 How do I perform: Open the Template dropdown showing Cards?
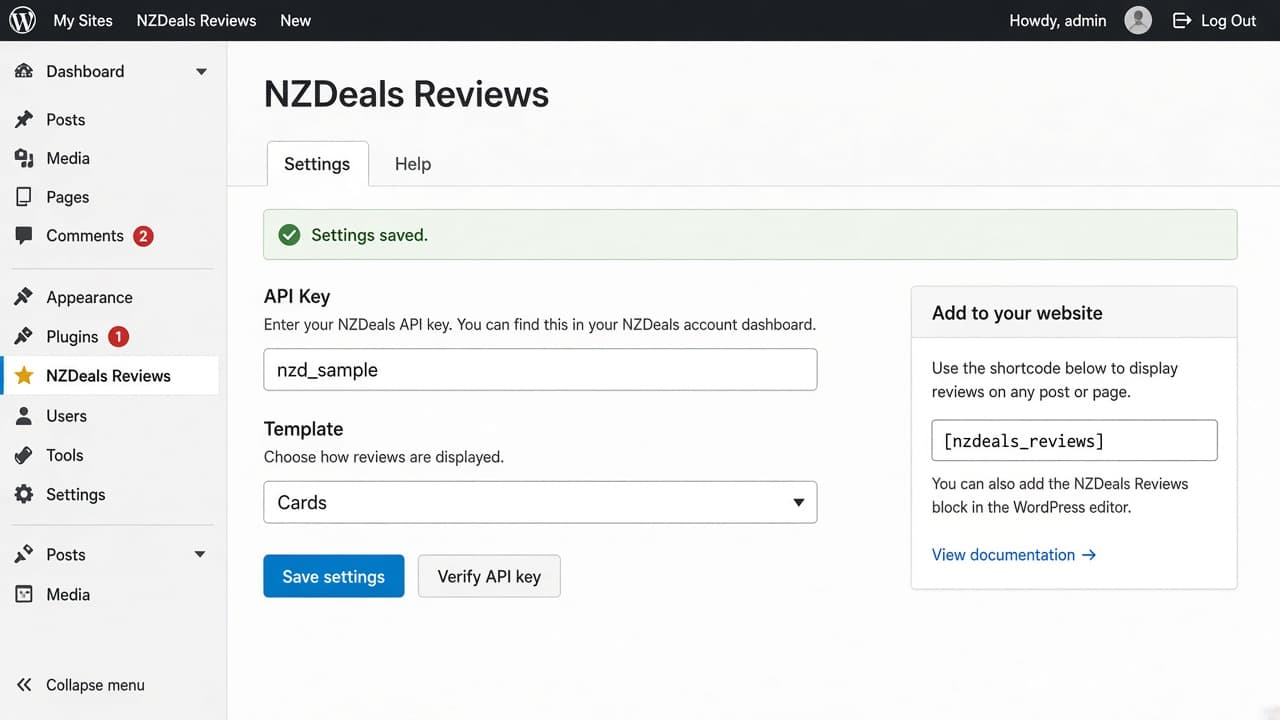pos(540,502)
